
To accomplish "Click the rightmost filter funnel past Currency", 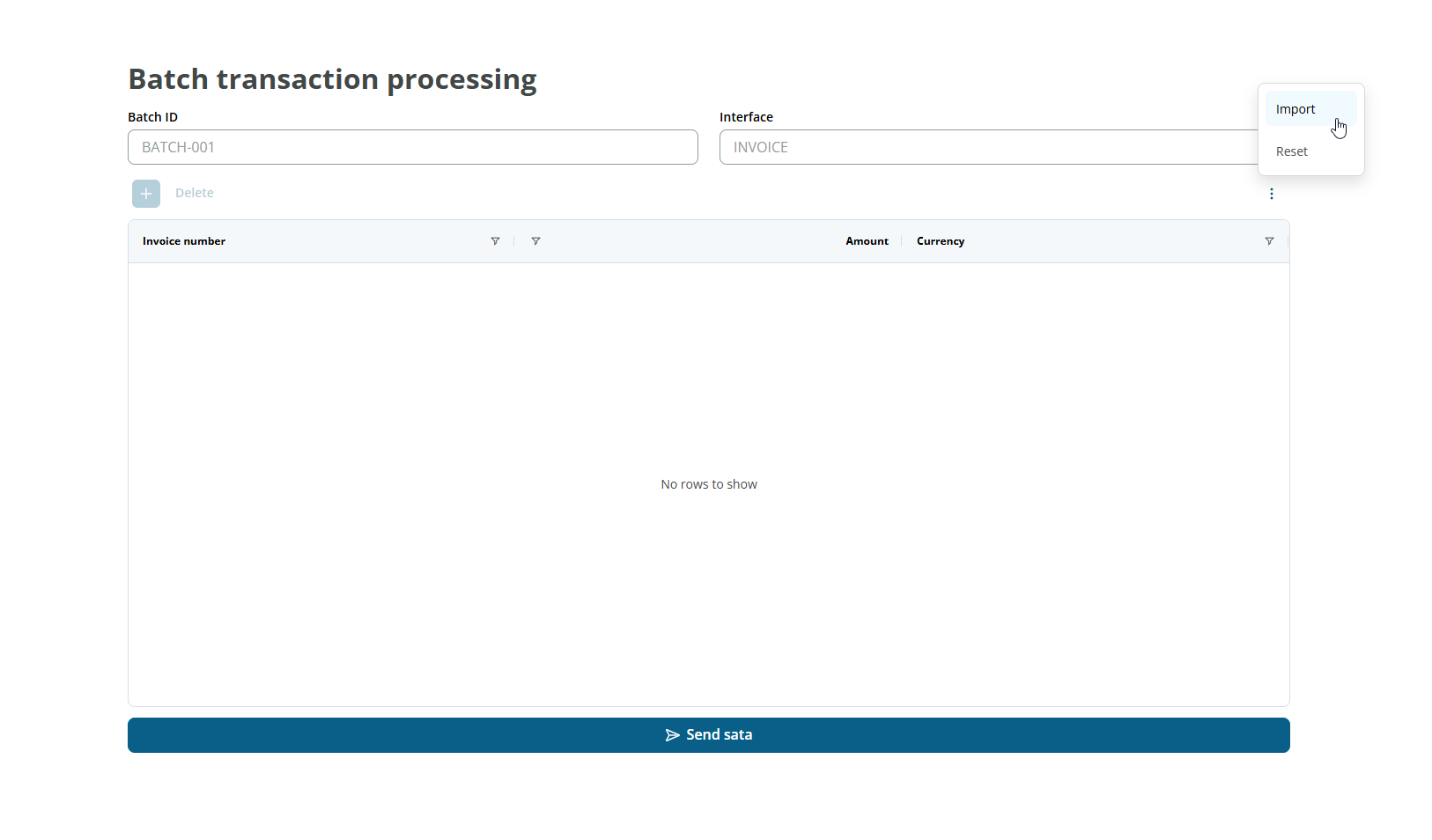I will (x=1269, y=240).
